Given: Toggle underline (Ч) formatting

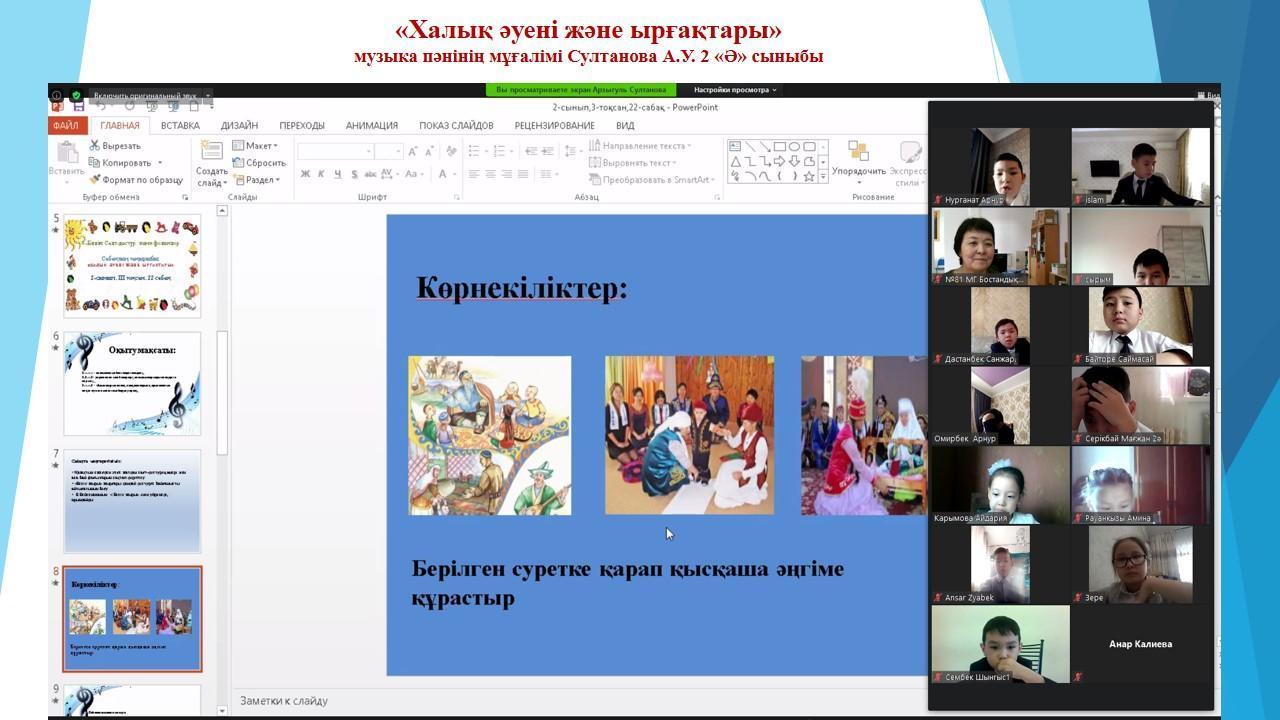Looking at the screenshot, I should tap(339, 174).
